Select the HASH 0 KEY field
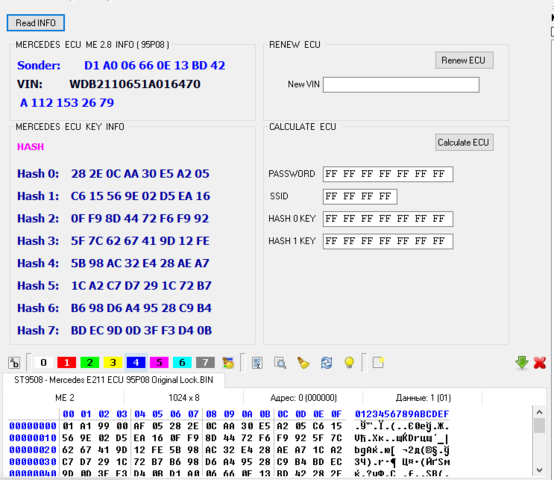 click(388, 219)
